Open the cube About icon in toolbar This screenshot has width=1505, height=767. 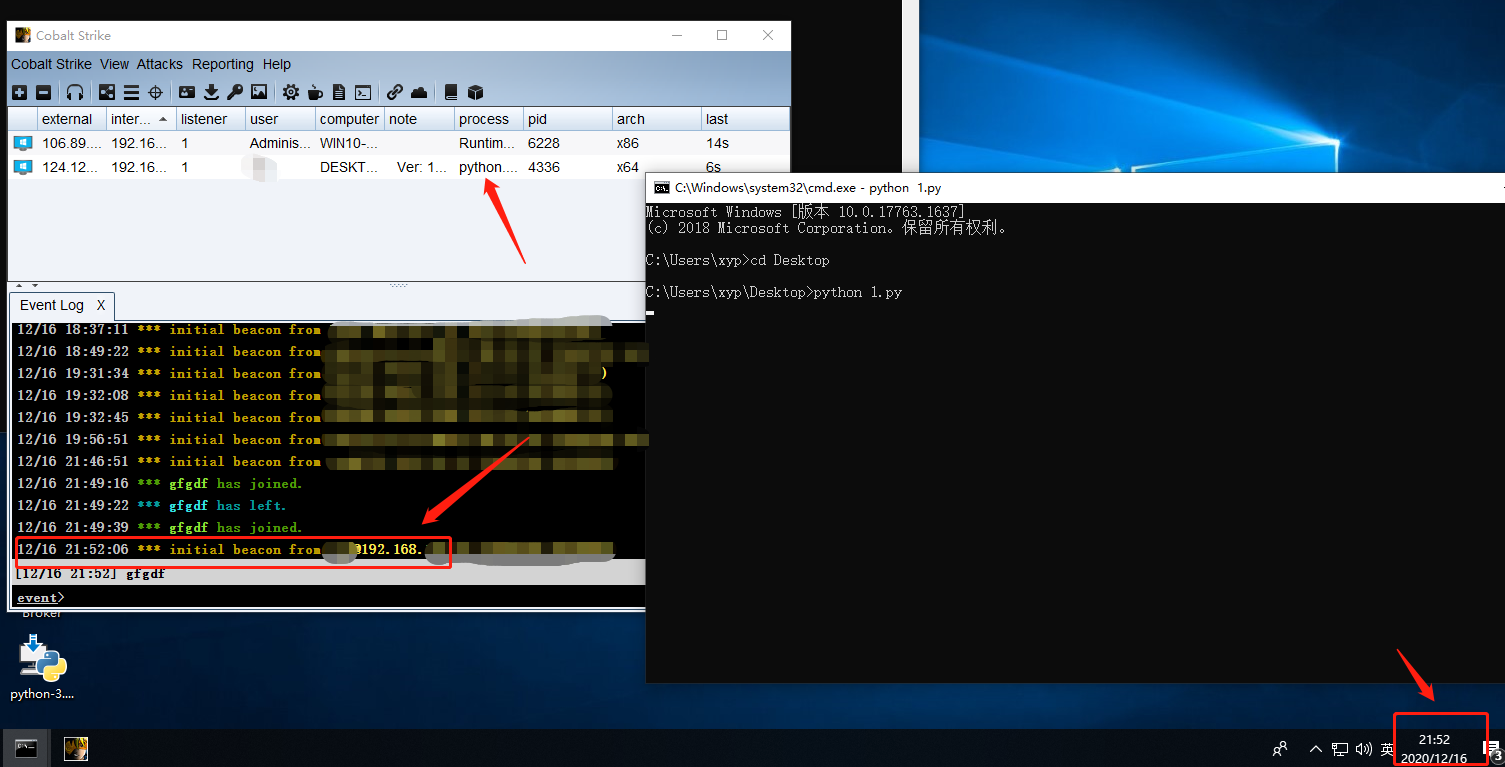(476, 92)
